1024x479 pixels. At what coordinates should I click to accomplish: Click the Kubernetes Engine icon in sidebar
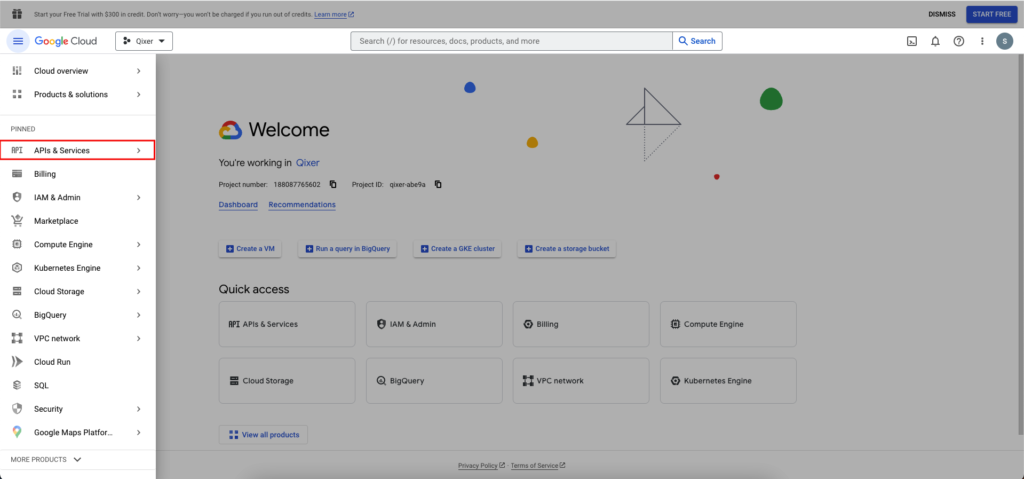18,268
